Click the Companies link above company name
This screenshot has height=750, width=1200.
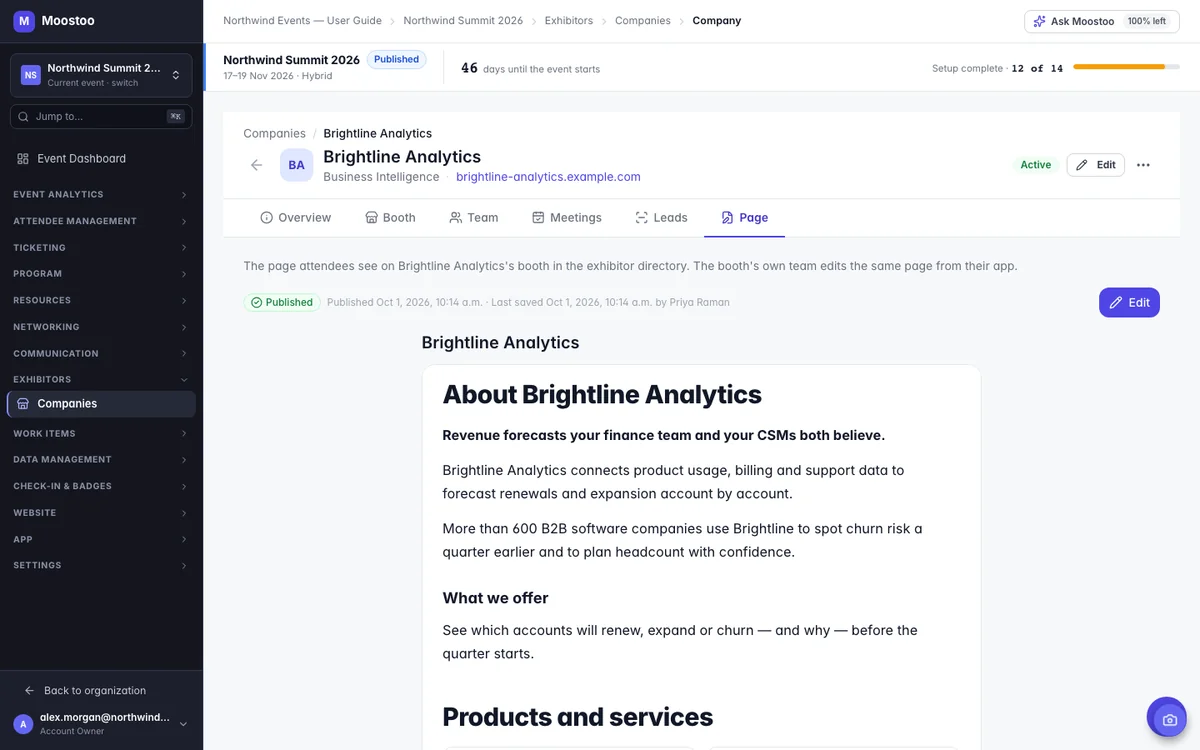[x=274, y=134]
